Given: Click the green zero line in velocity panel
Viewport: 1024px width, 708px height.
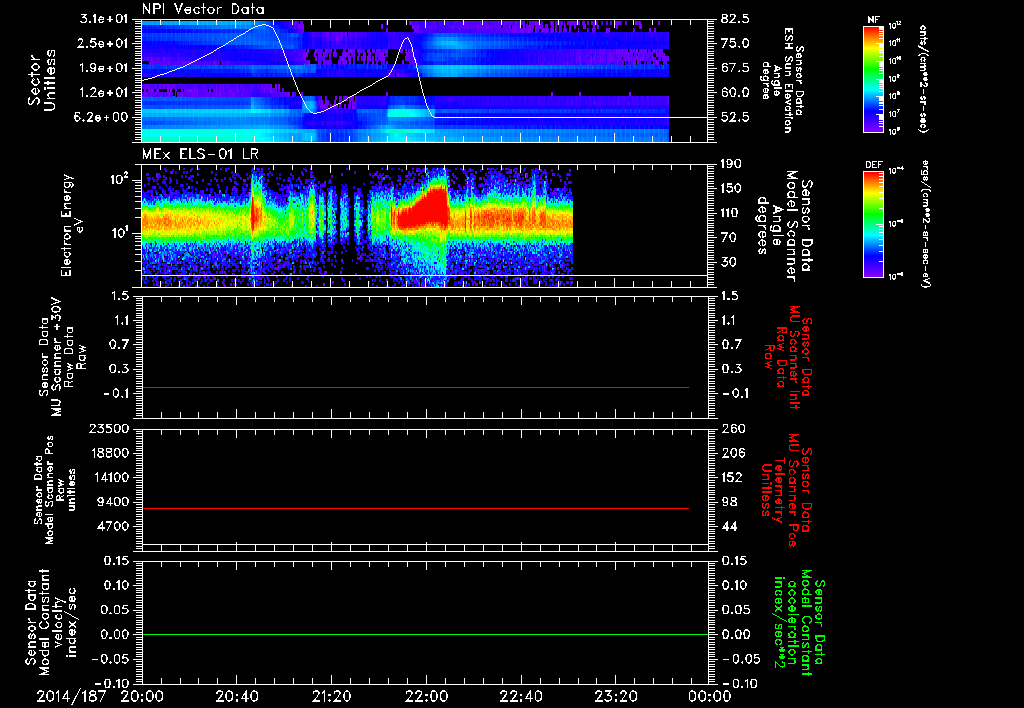Looking at the screenshot, I should coord(424,634).
